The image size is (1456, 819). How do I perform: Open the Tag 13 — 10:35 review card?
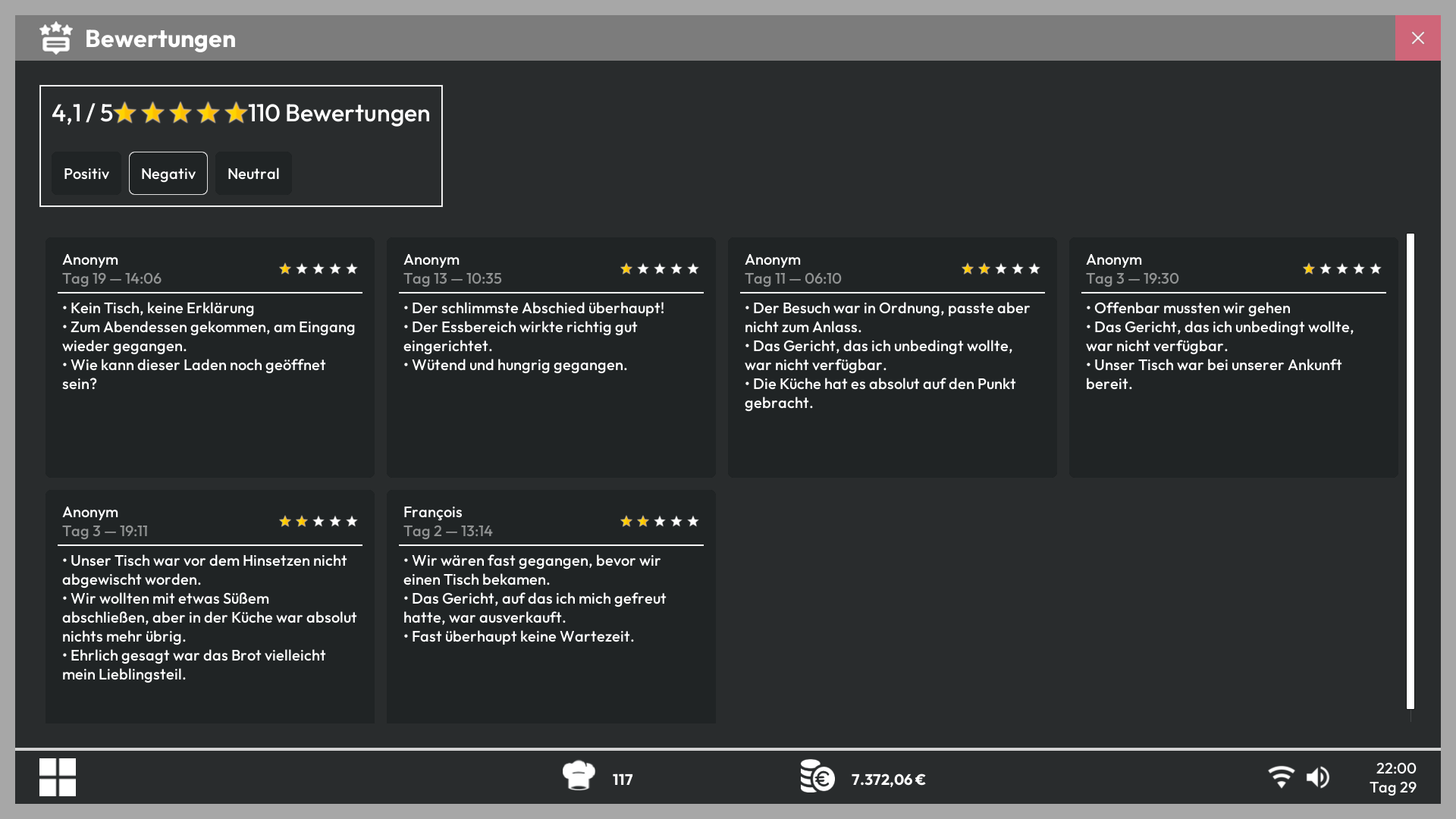click(x=551, y=358)
